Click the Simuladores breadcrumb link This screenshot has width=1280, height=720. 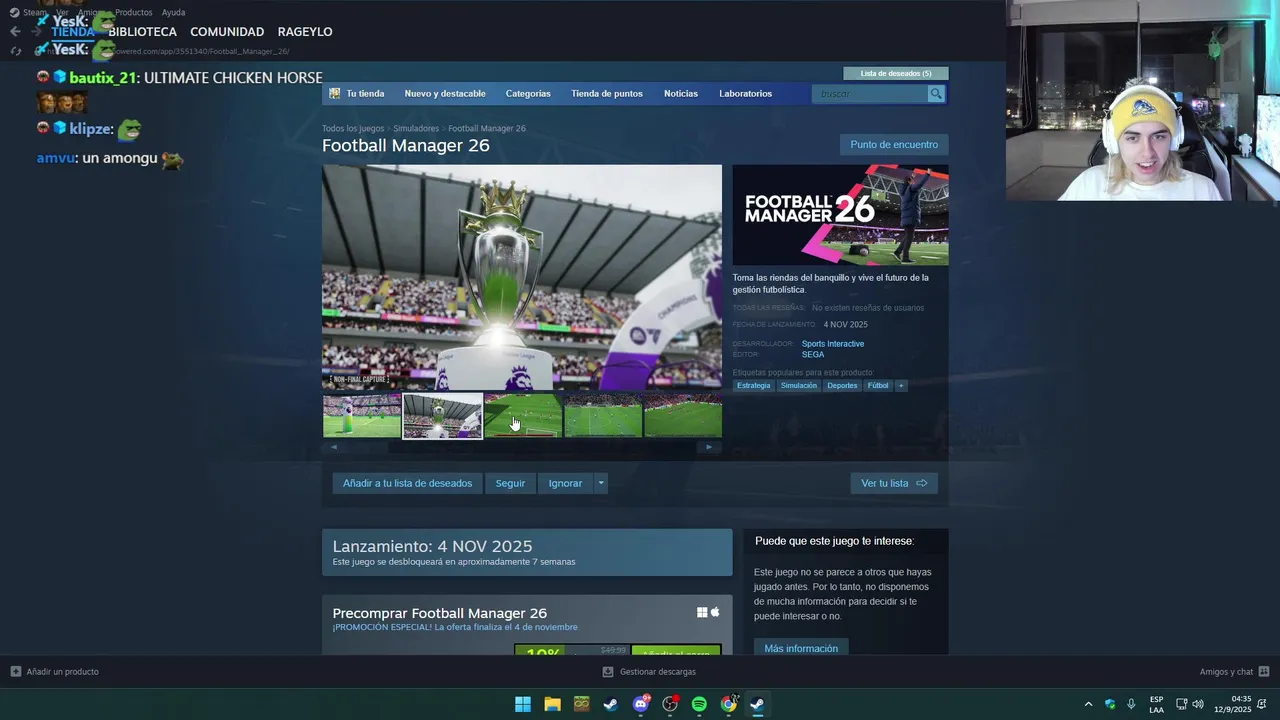416,128
